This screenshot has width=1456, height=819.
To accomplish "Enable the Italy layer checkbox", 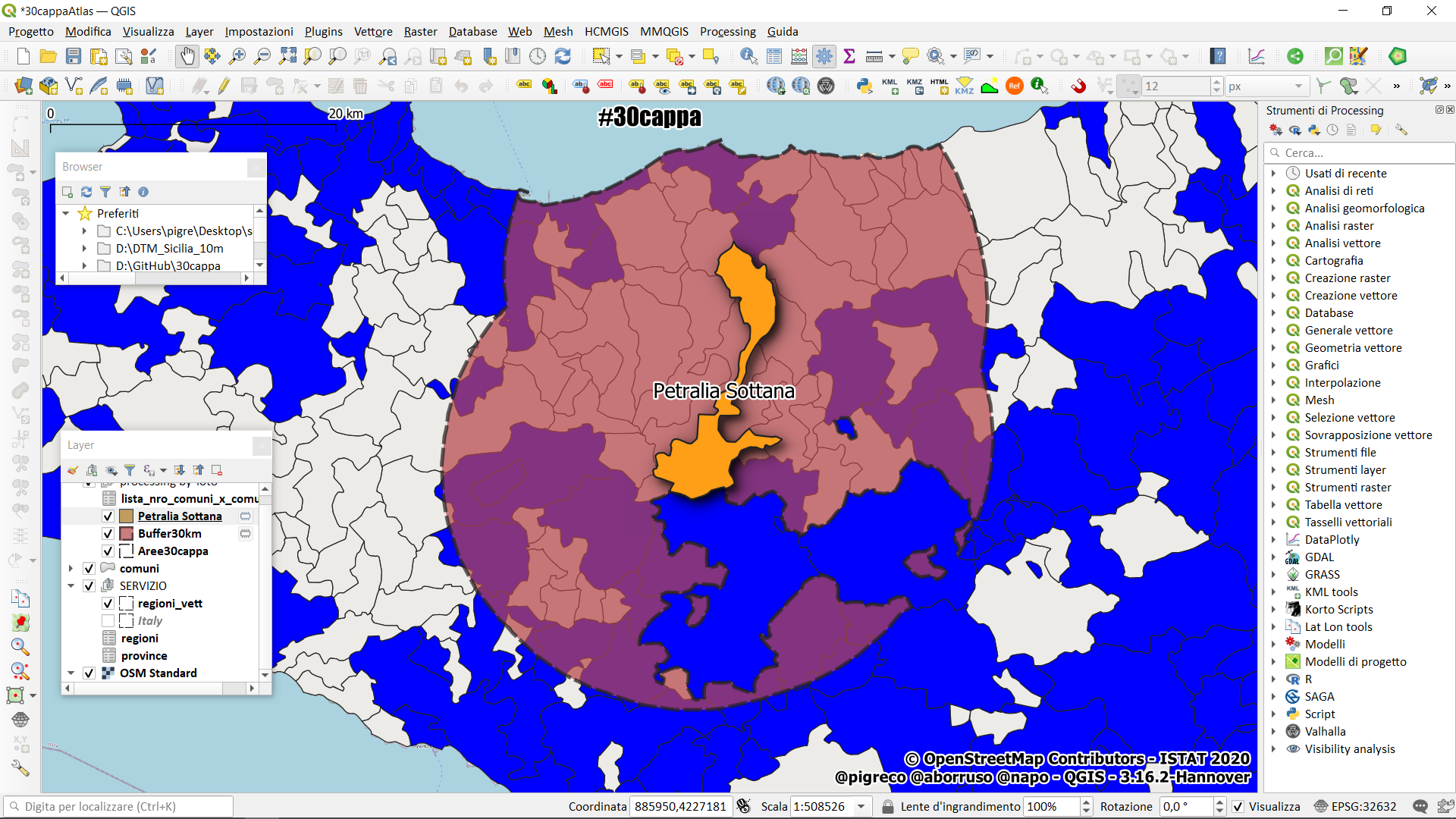I will (x=108, y=621).
